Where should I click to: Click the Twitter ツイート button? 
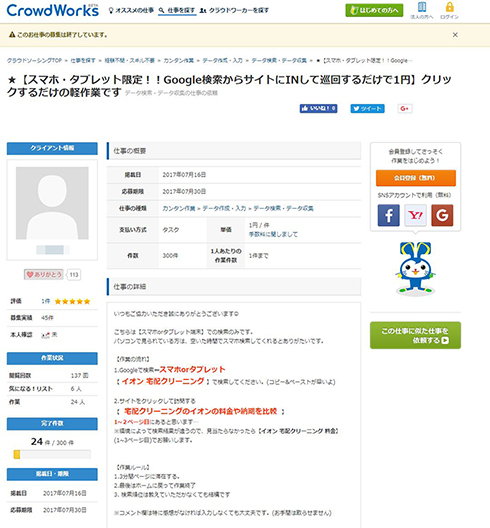click(x=367, y=108)
